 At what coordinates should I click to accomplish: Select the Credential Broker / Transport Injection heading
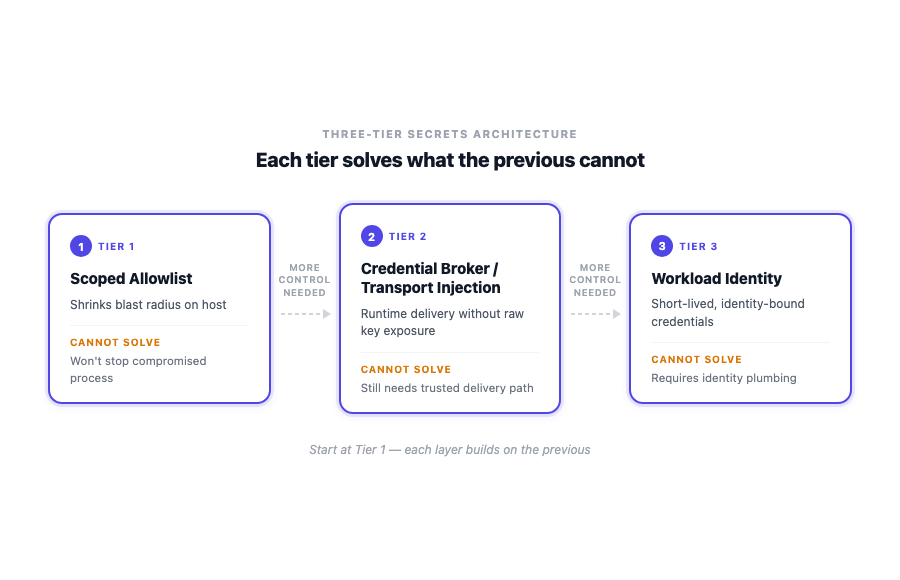(430, 278)
